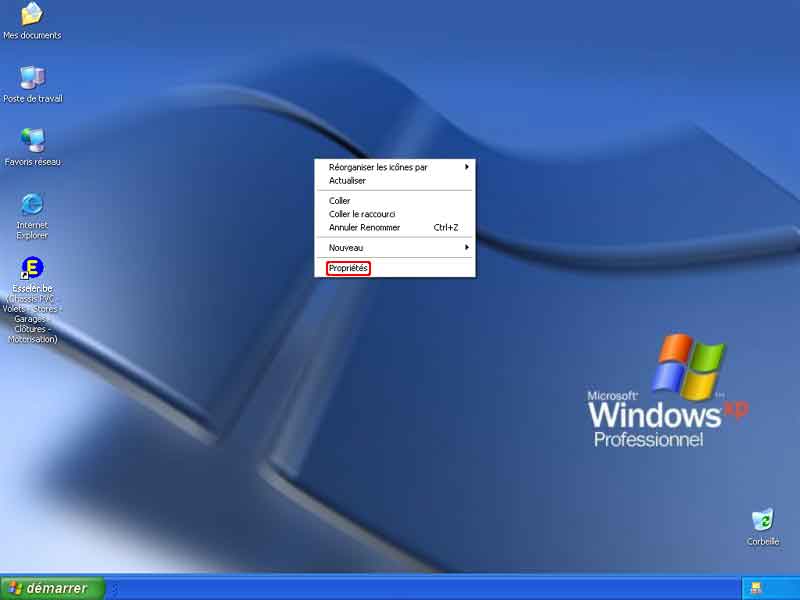Choose Coller in the context menu
The width and height of the screenshot is (800, 600).
pos(395,201)
